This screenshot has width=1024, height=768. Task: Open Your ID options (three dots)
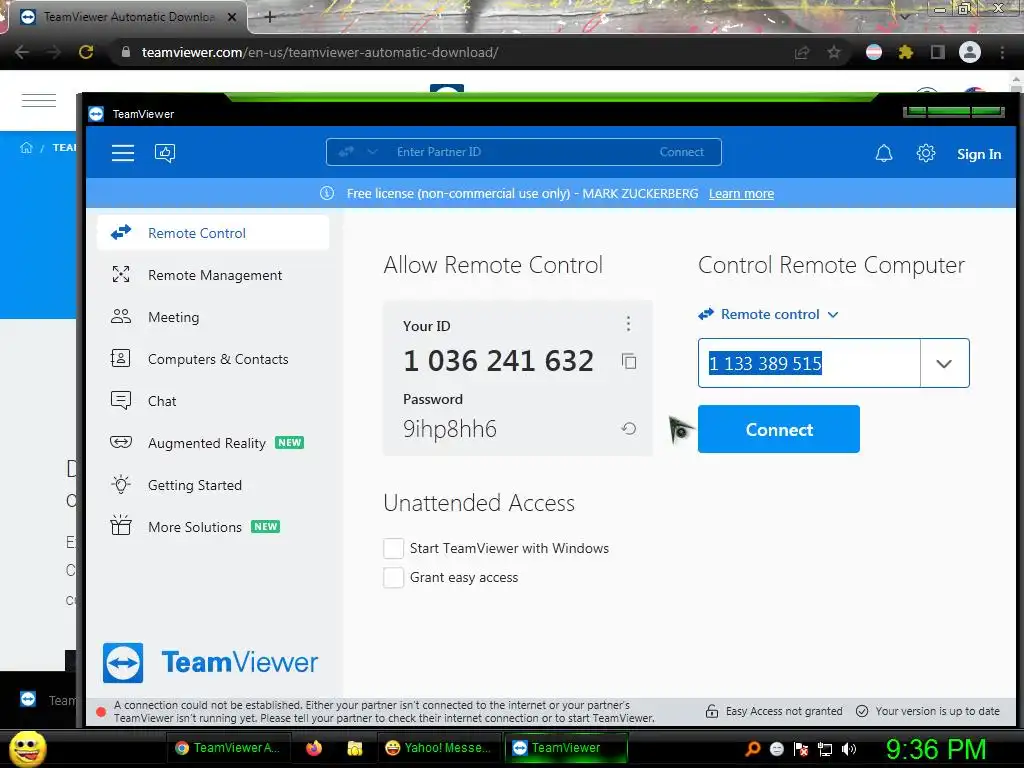(x=628, y=323)
